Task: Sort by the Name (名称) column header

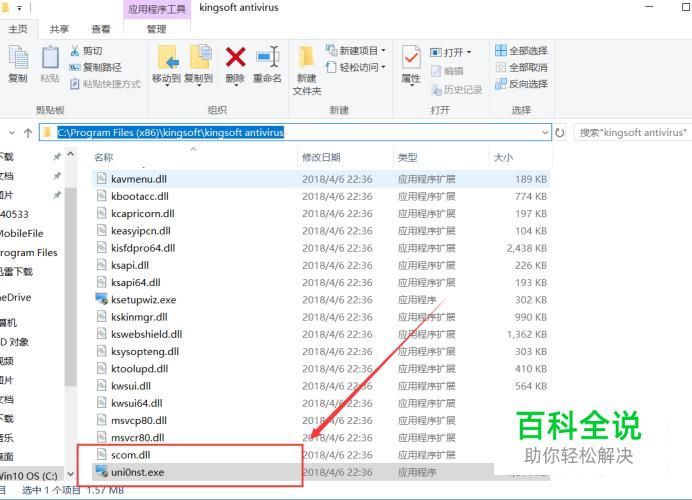Action: coord(104,157)
